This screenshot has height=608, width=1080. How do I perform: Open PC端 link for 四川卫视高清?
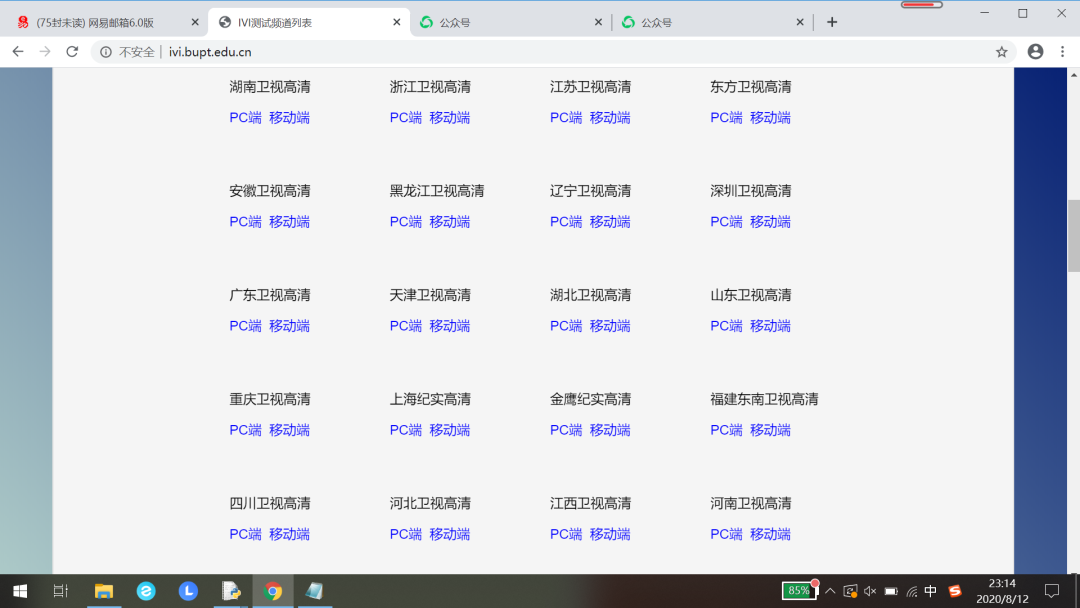click(245, 534)
